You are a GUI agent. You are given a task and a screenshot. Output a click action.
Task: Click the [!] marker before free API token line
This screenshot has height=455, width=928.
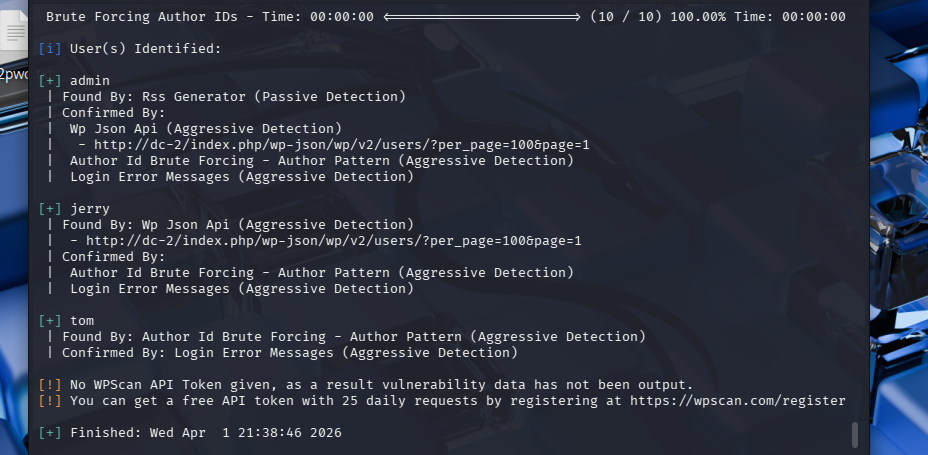click(x=50, y=400)
